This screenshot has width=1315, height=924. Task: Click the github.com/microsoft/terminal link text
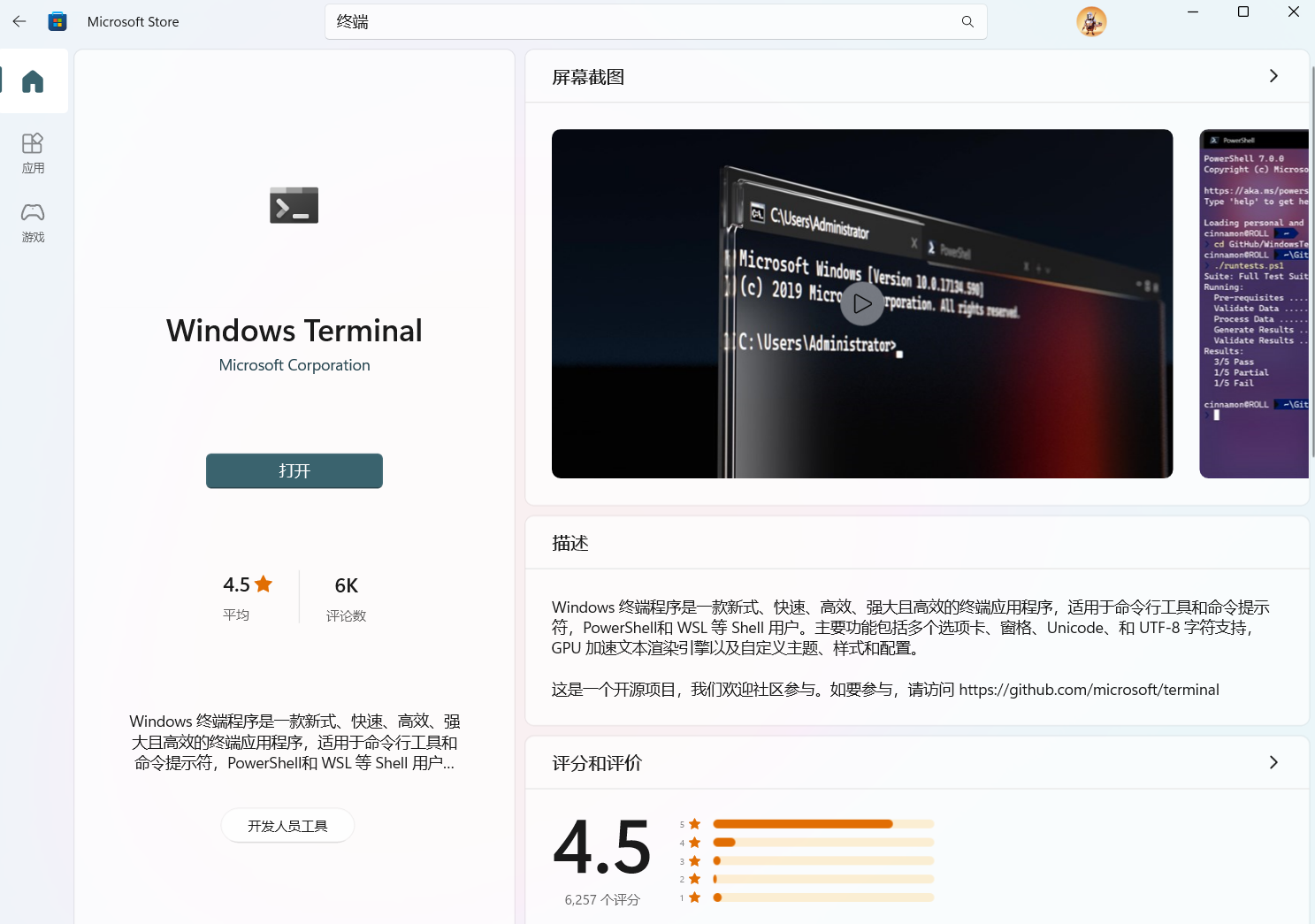click(x=1089, y=690)
